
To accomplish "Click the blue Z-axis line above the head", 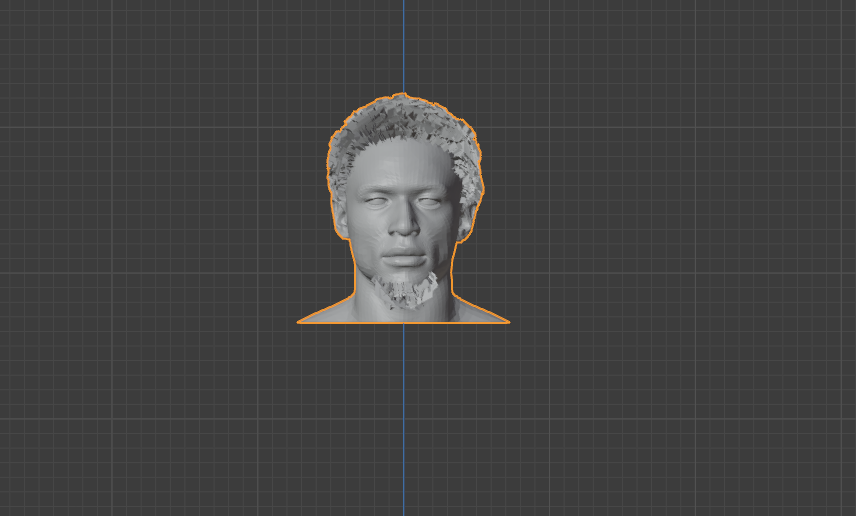I will coord(403,46).
